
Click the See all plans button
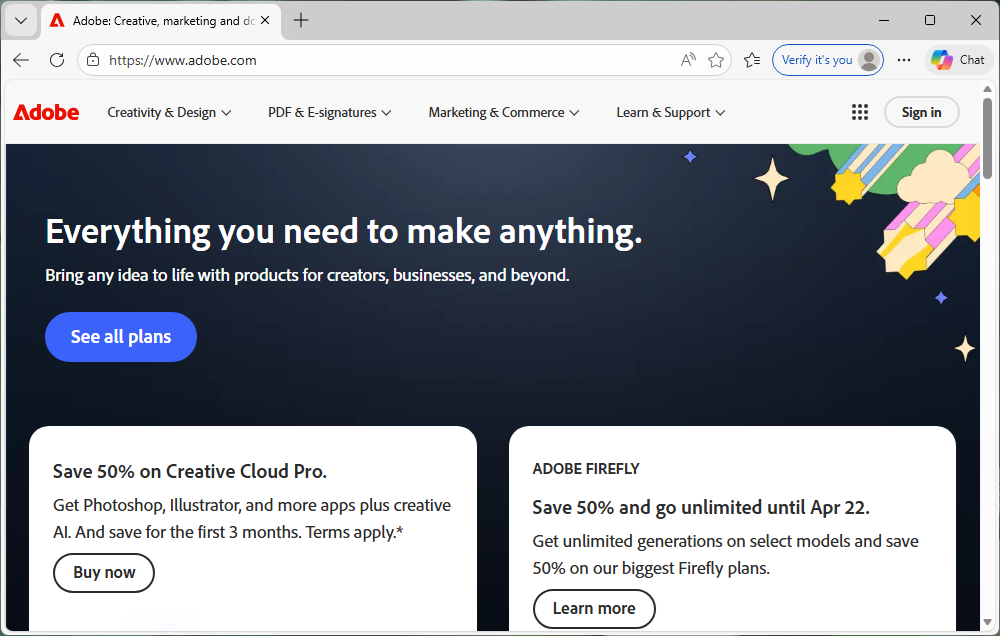point(121,337)
